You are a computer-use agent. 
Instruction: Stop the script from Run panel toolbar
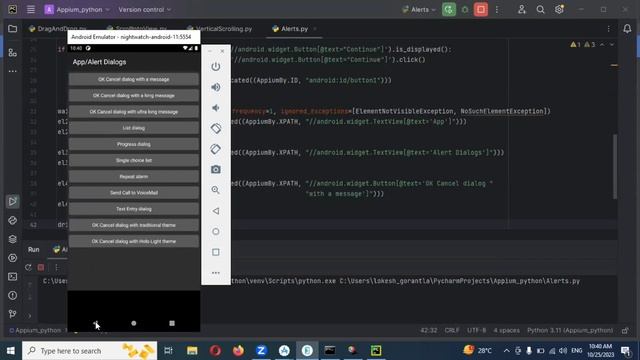[x=41, y=267]
